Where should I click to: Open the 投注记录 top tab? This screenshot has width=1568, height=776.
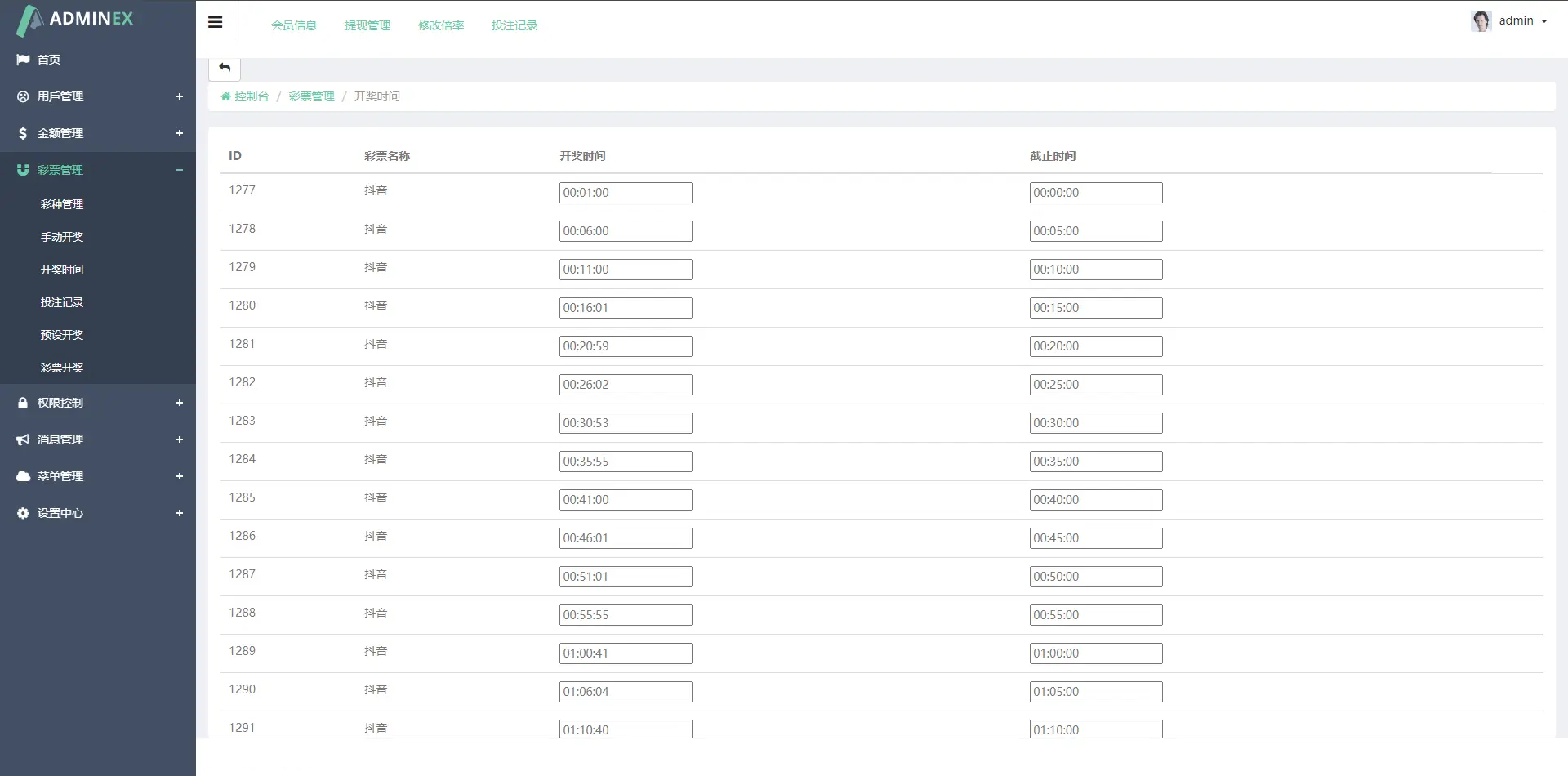[514, 25]
